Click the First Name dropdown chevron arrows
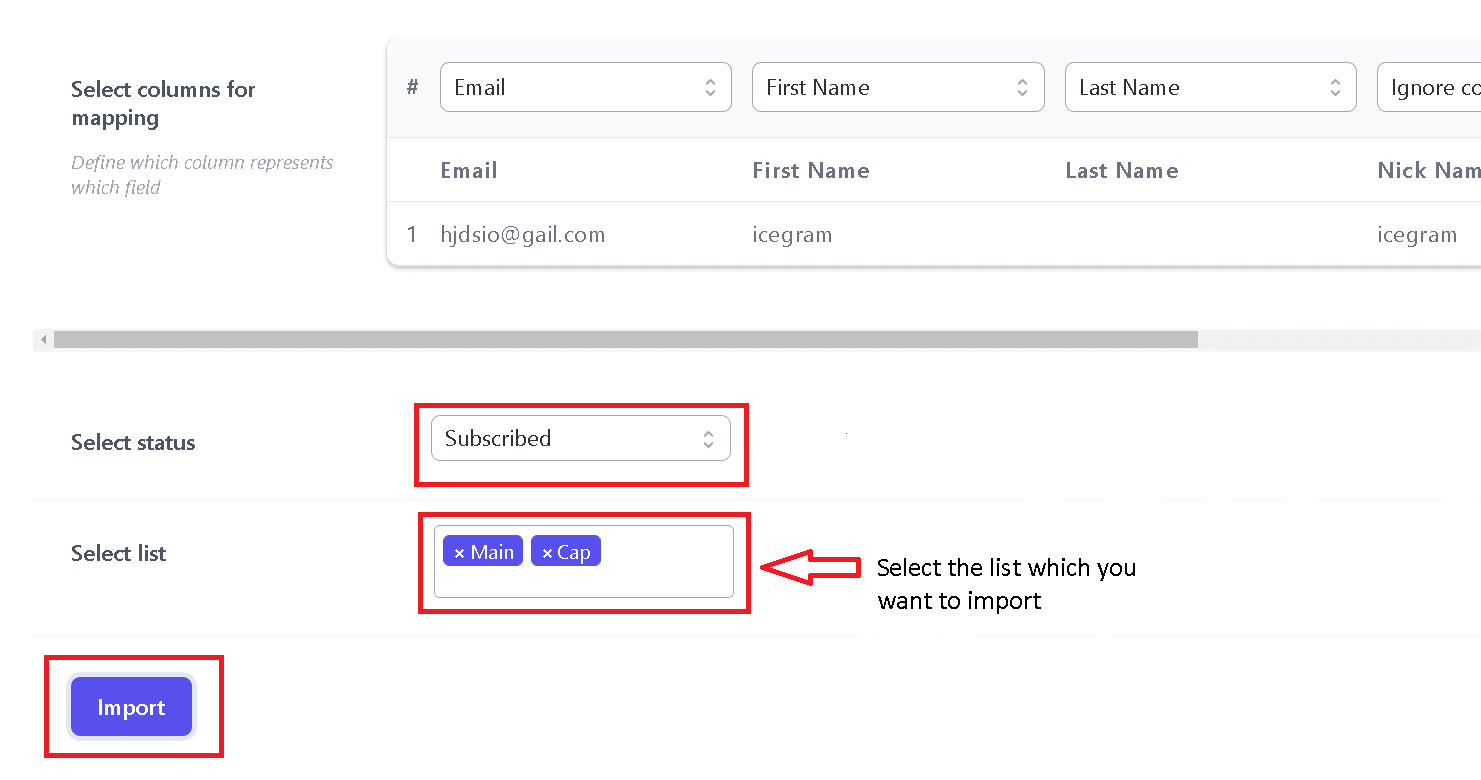This screenshot has height=780, width=1481. pos(1022,88)
